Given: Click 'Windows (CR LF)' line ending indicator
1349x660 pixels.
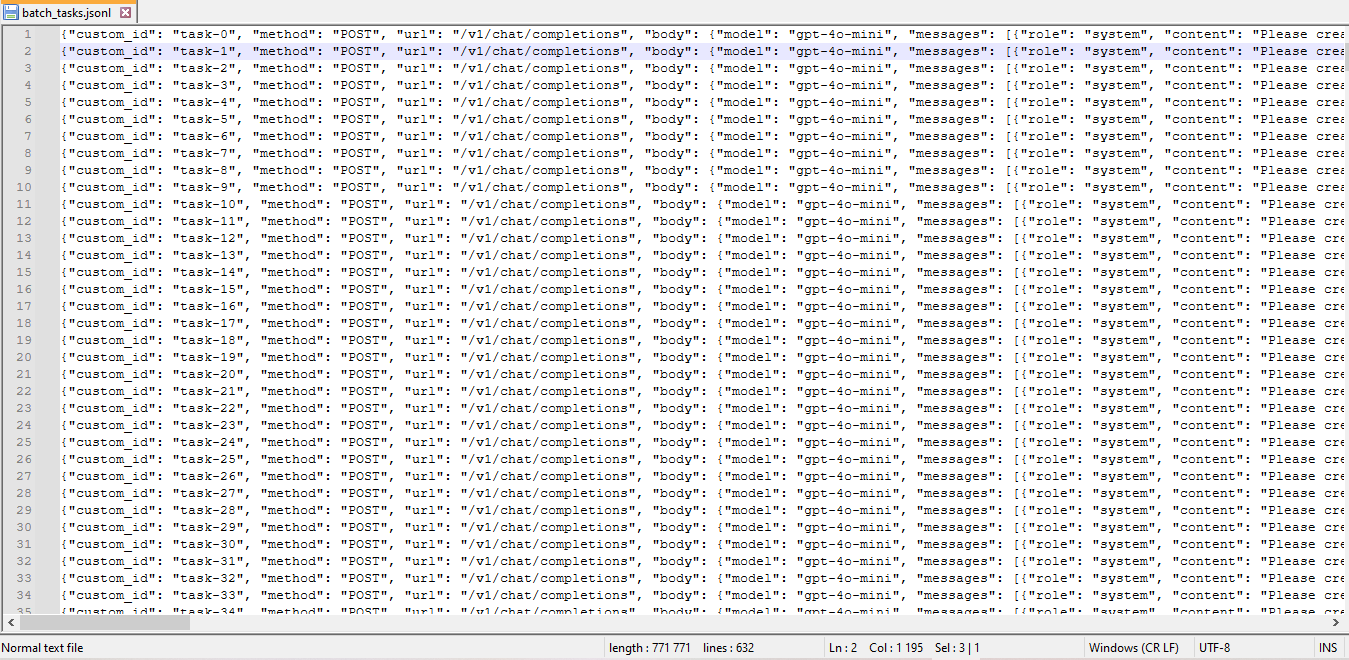Looking at the screenshot, I should click(x=1133, y=648).
